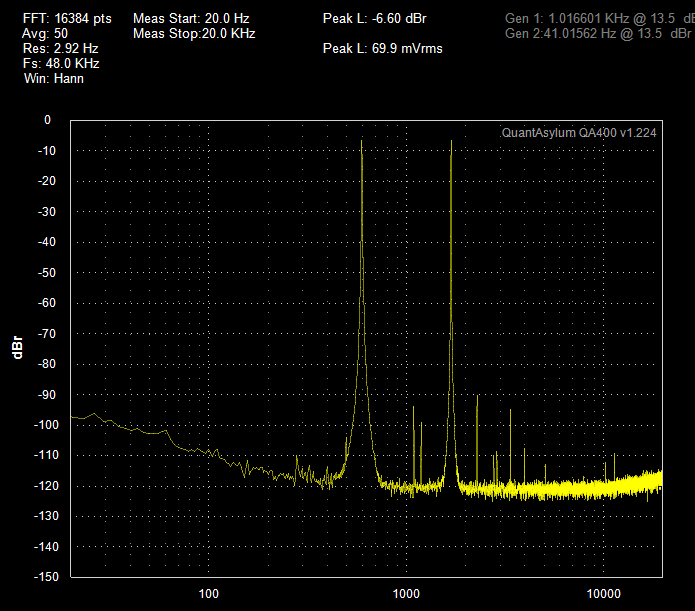Click the "Peak L: -6.60 dBr" readout
695x611 pixels.
coord(375,19)
